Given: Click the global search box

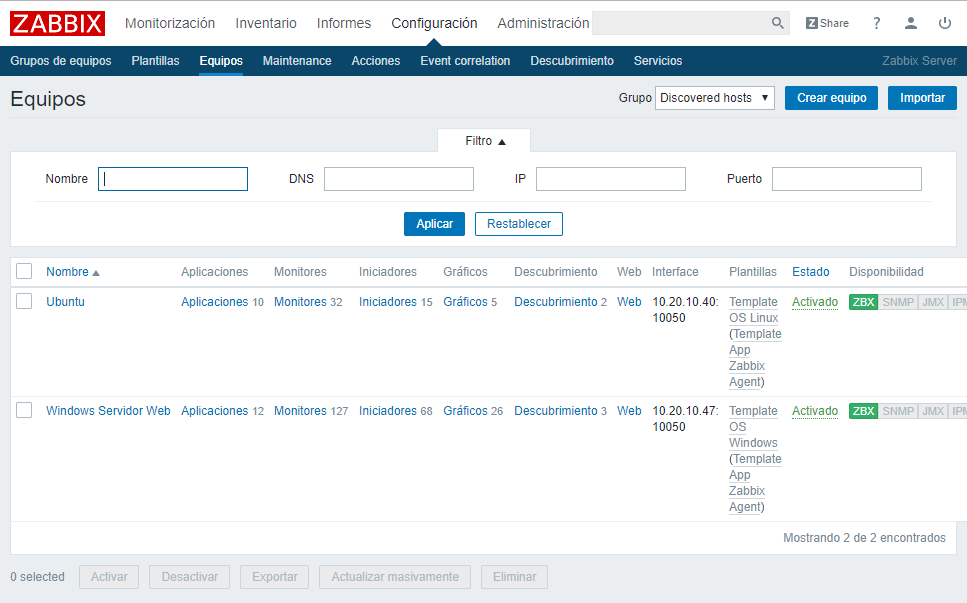Looking at the screenshot, I should tap(681, 23).
